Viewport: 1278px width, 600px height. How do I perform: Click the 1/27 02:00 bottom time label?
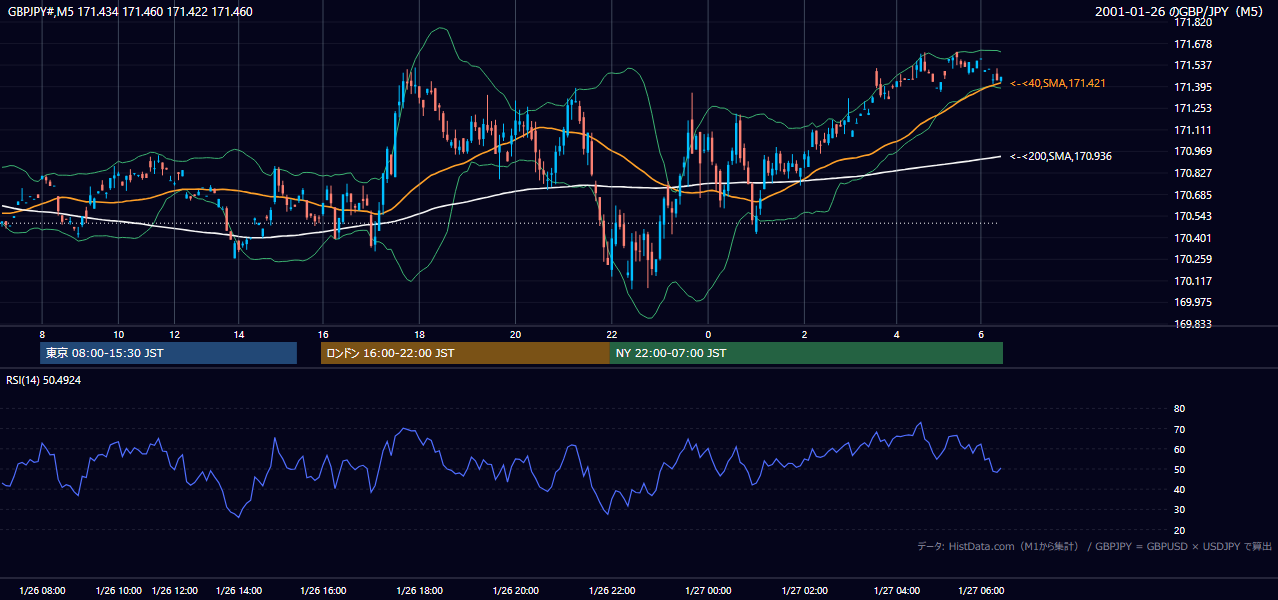[805, 591]
